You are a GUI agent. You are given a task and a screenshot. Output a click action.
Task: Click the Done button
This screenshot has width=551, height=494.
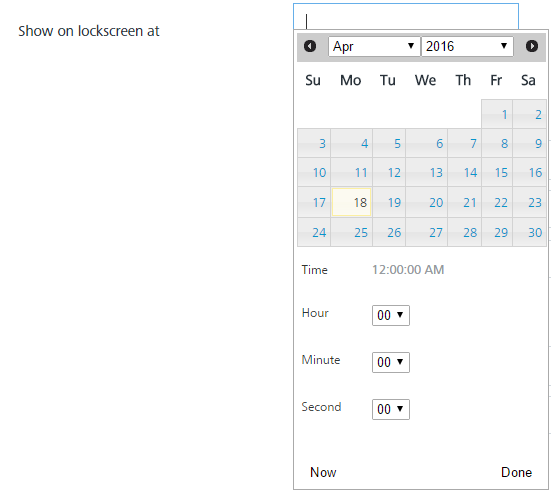point(516,472)
